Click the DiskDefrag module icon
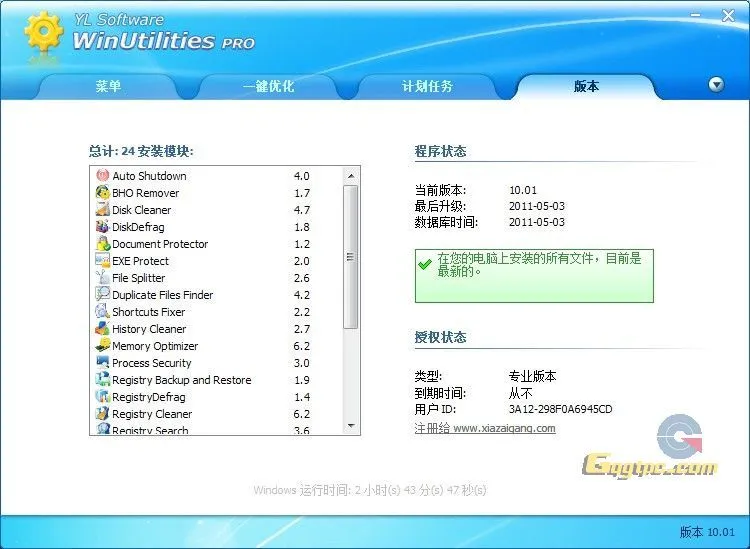Viewport: 750px width, 549px height. [x=102, y=227]
